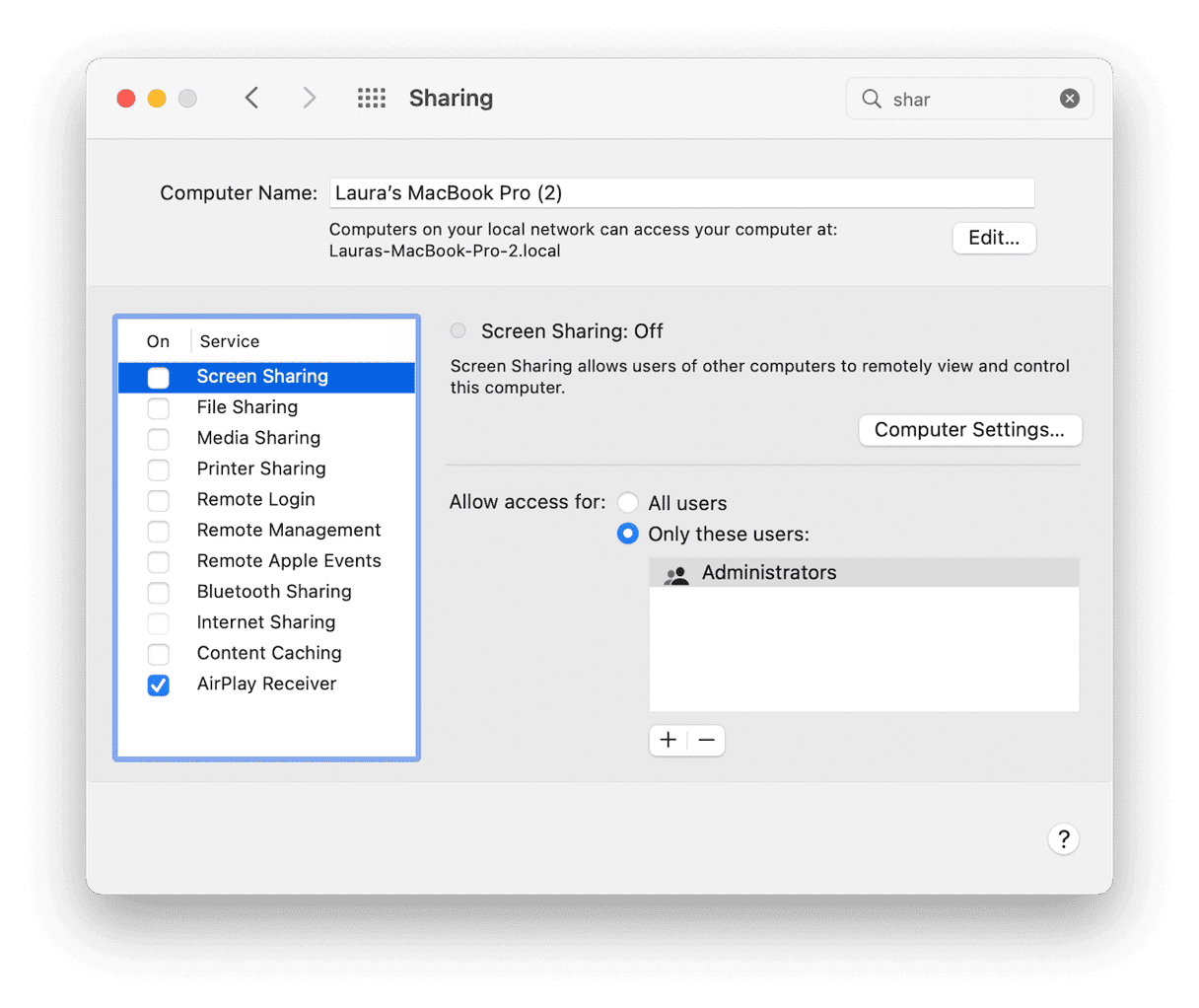The image size is (1199, 1008).
Task: Enable the Screen Sharing checkbox
Action: [x=159, y=377]
